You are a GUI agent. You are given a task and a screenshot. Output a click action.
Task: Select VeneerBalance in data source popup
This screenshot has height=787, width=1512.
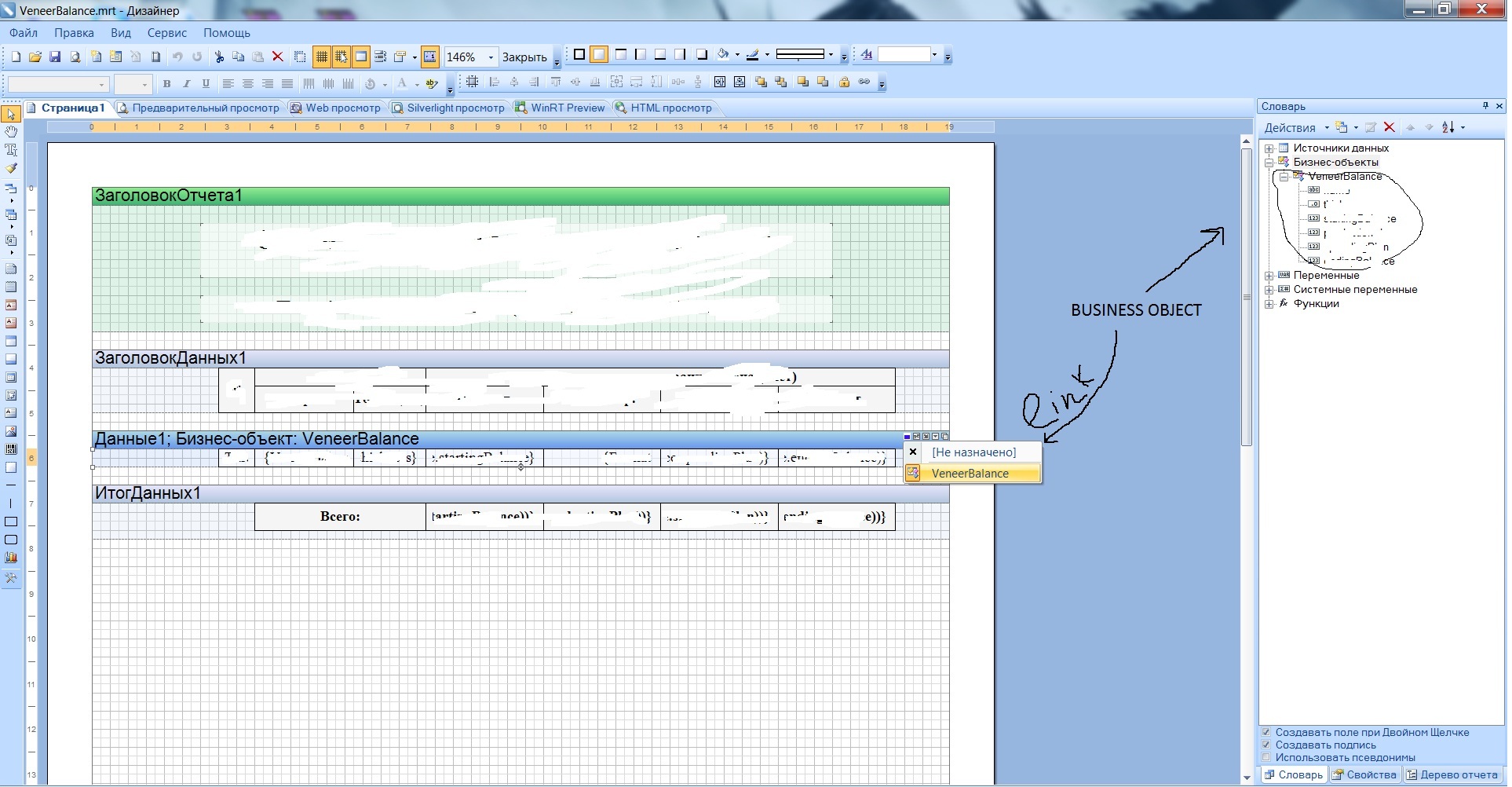[x=973, y=474]
